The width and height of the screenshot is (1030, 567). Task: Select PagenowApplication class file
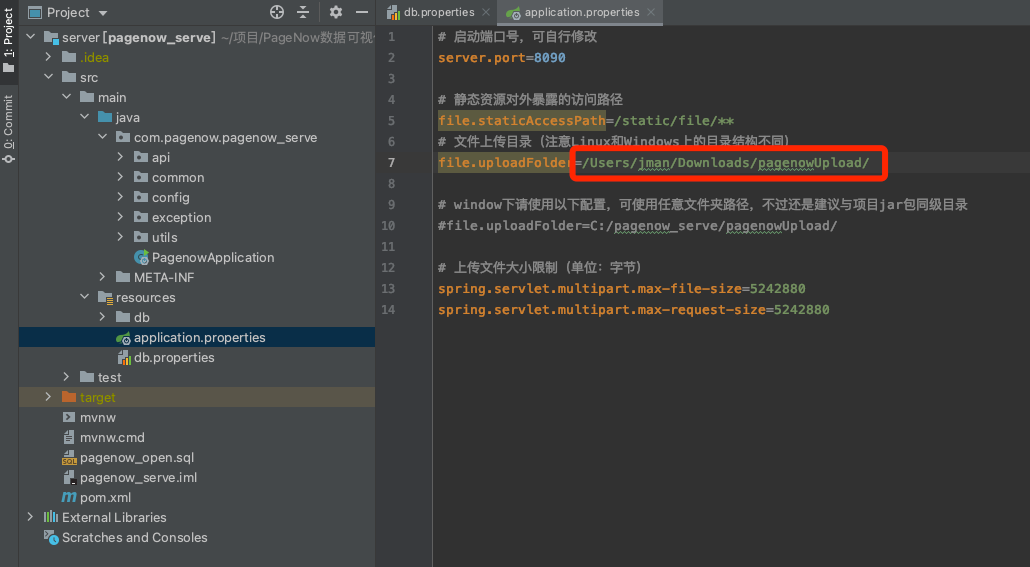click(x=212, y=257)
